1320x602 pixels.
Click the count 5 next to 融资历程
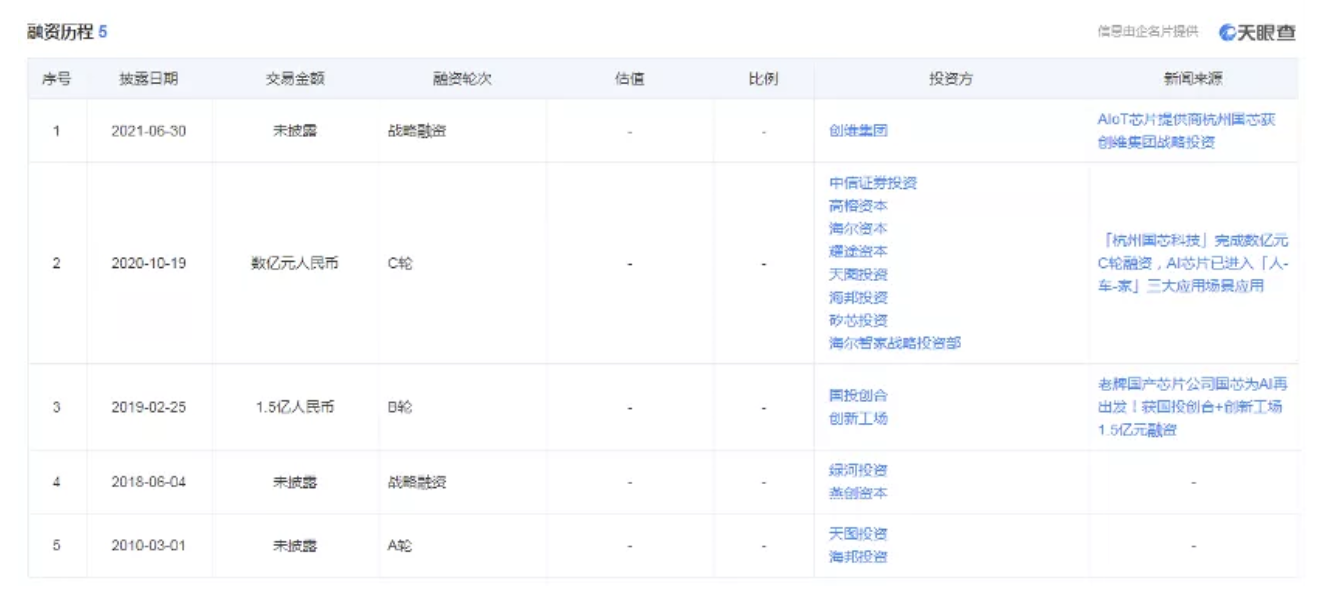coord(103,32)
